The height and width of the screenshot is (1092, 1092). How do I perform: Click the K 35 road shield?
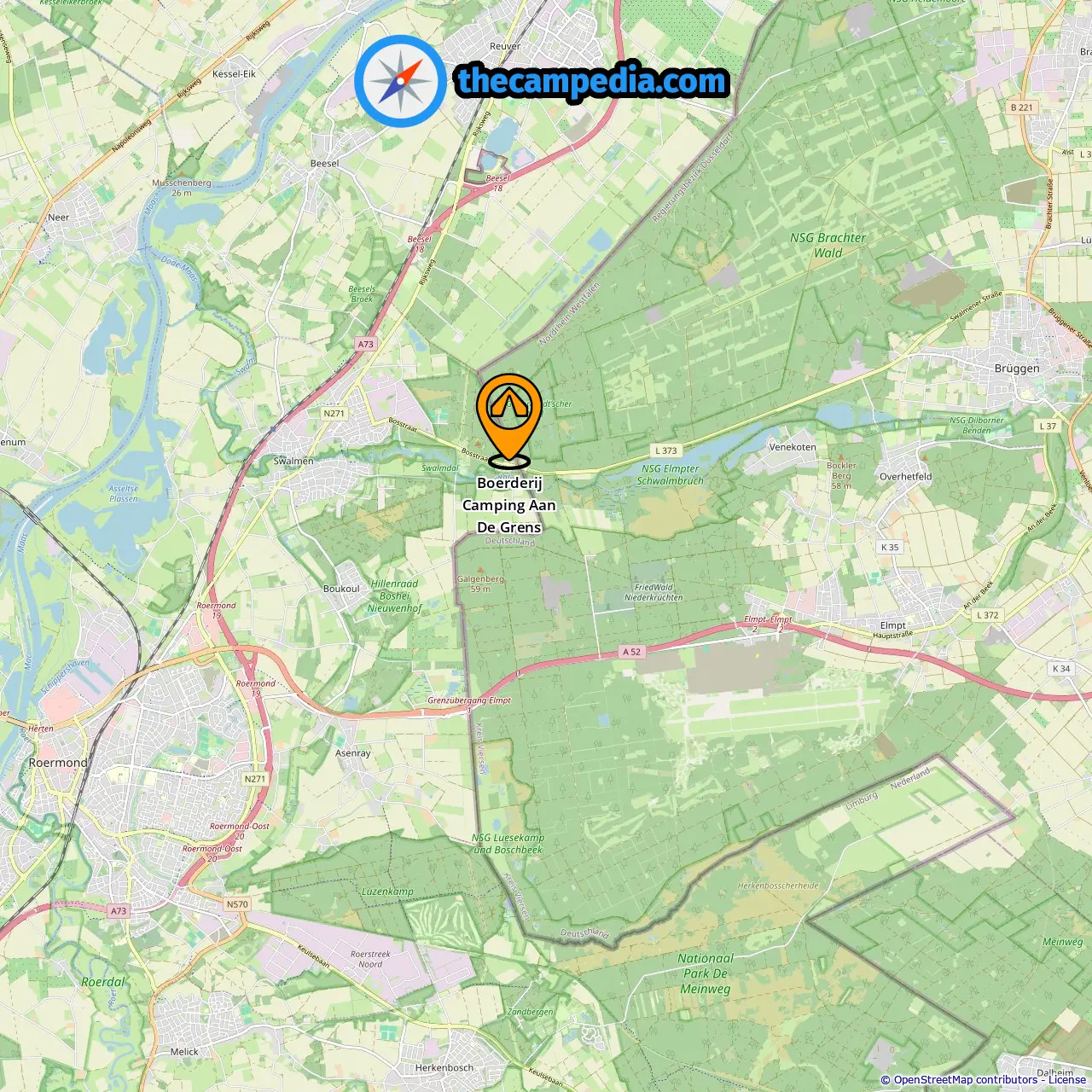(890, 548)
